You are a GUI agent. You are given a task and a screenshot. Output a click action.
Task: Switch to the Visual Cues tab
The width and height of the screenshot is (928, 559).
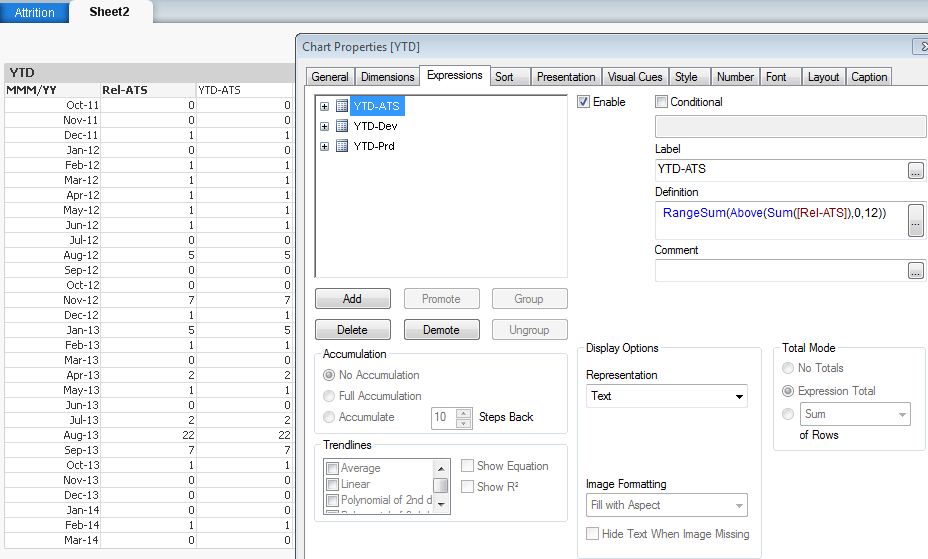pos(635,77)
